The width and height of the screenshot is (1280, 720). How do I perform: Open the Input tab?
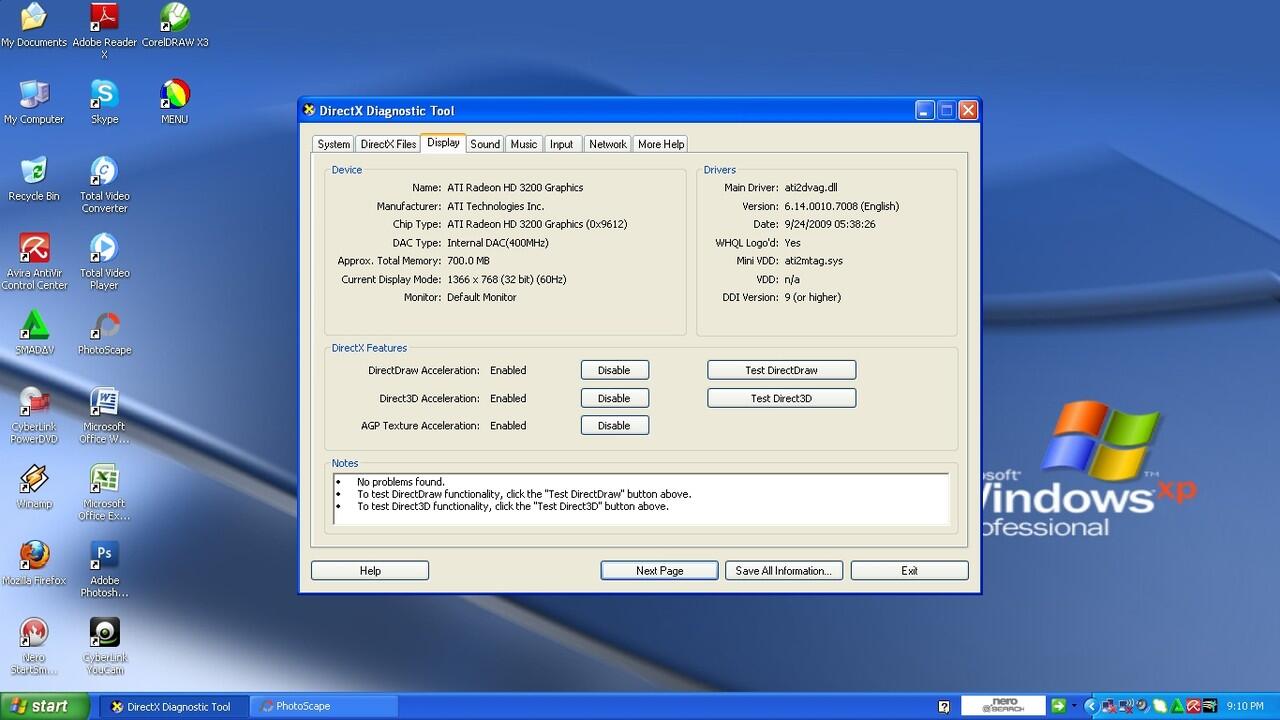click(562, 144)
